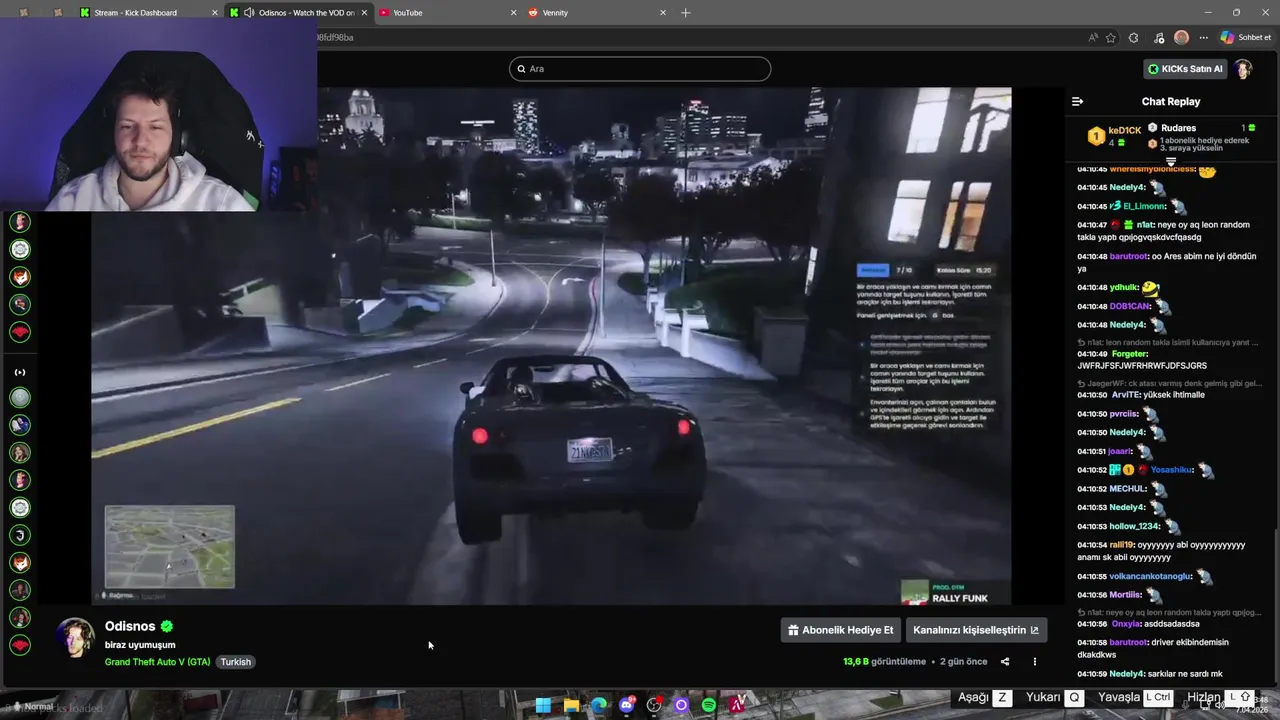
Task: Open Discord from the taskbar
Action: (x=627, y=705)
